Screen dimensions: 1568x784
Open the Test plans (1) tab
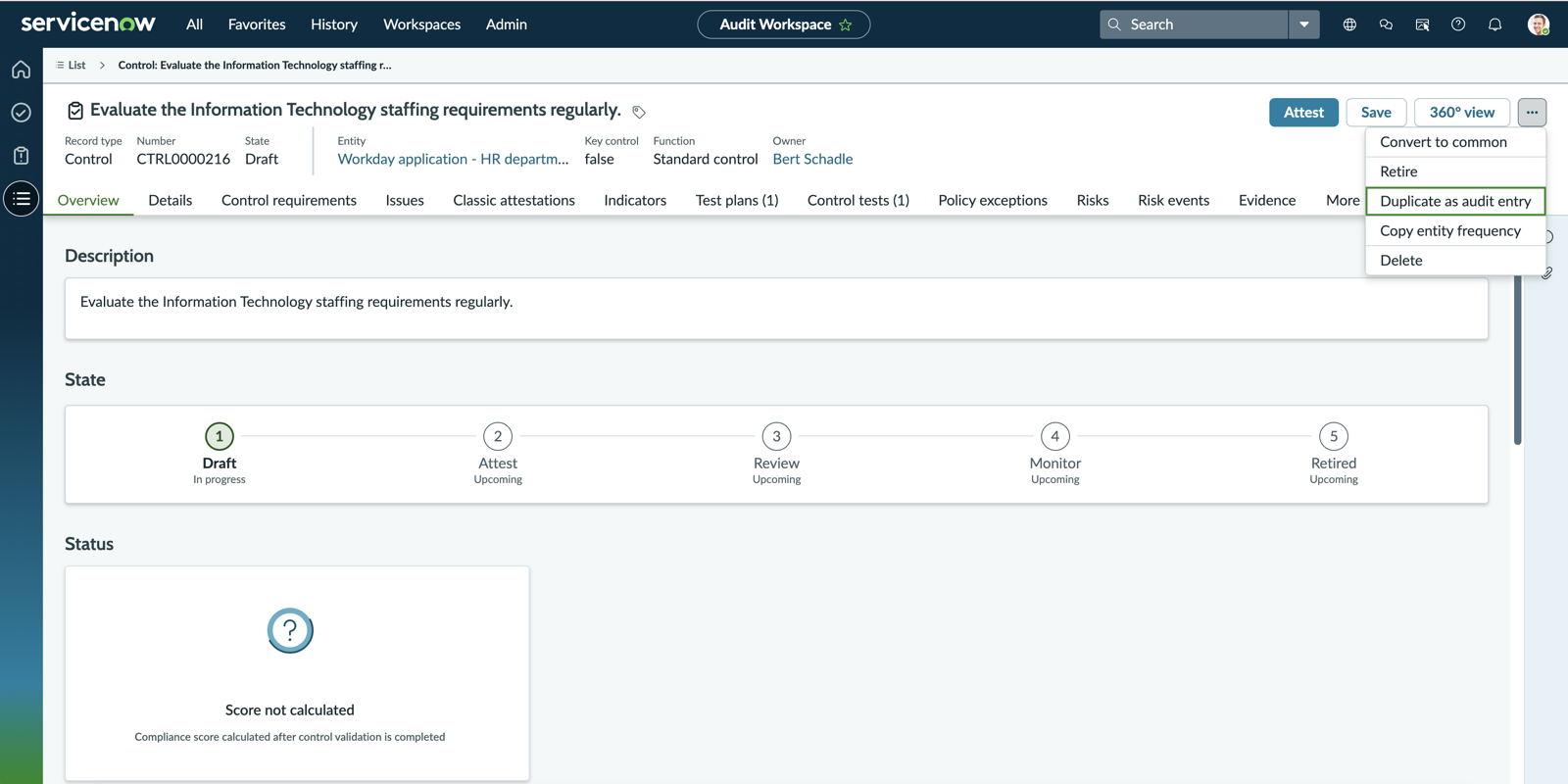[737, 200]
